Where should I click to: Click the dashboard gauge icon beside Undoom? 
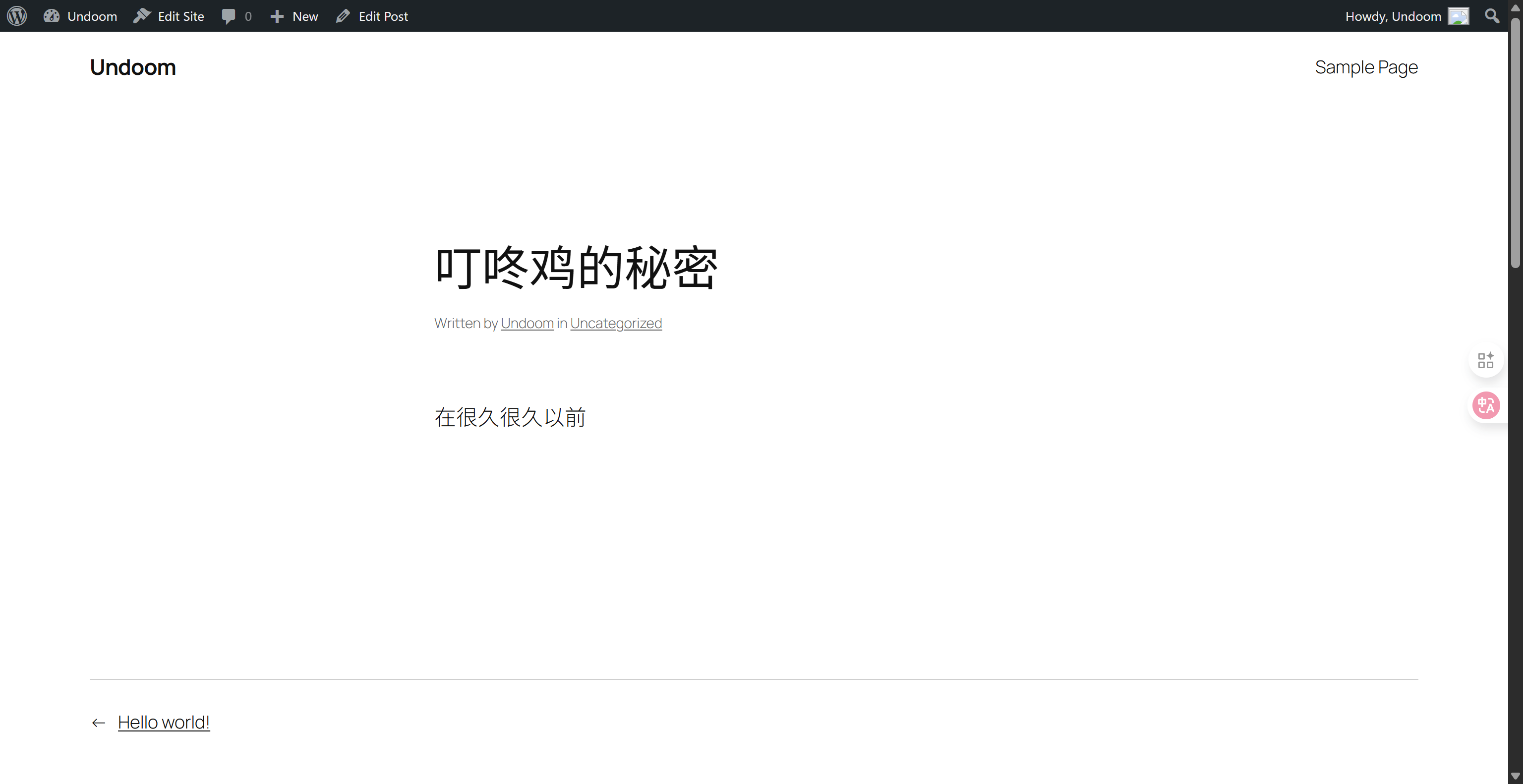point(52,16)
